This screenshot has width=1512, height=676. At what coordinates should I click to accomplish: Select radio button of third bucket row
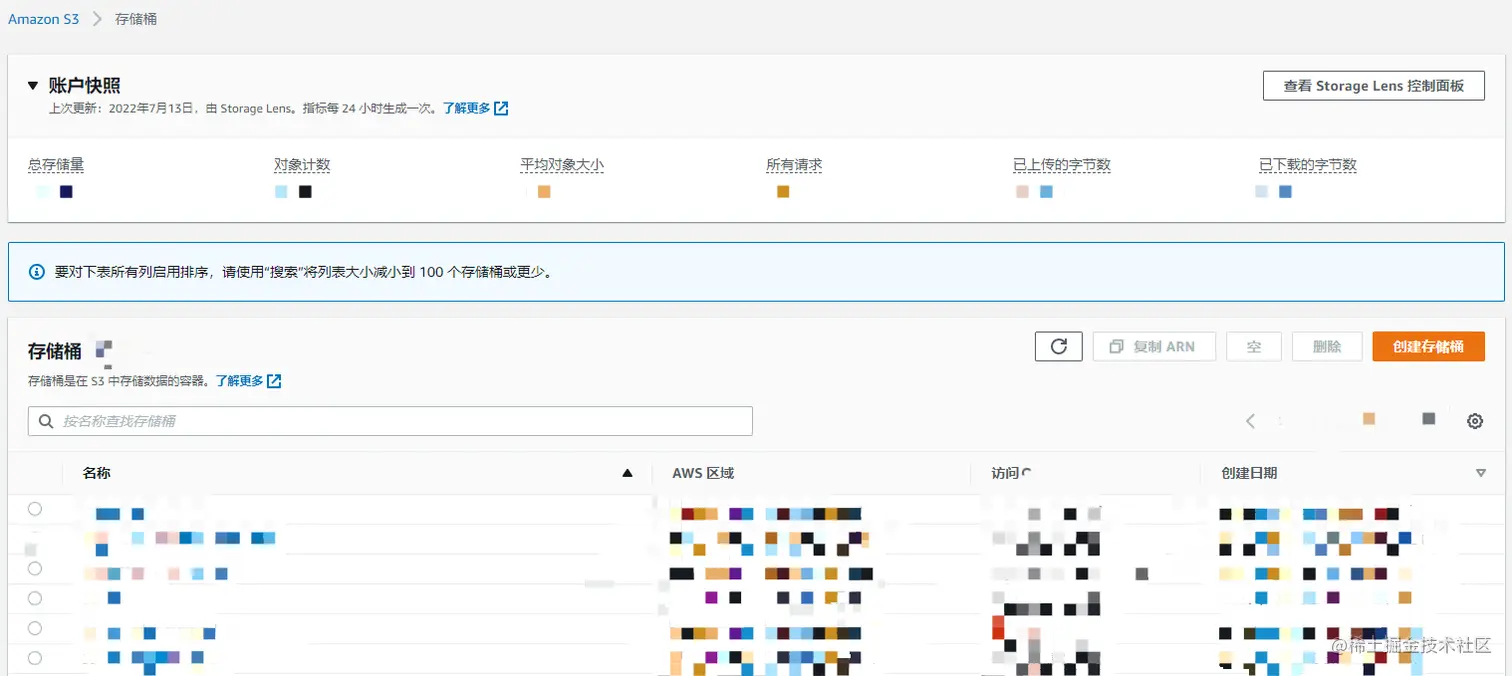(x=35, y=568)
